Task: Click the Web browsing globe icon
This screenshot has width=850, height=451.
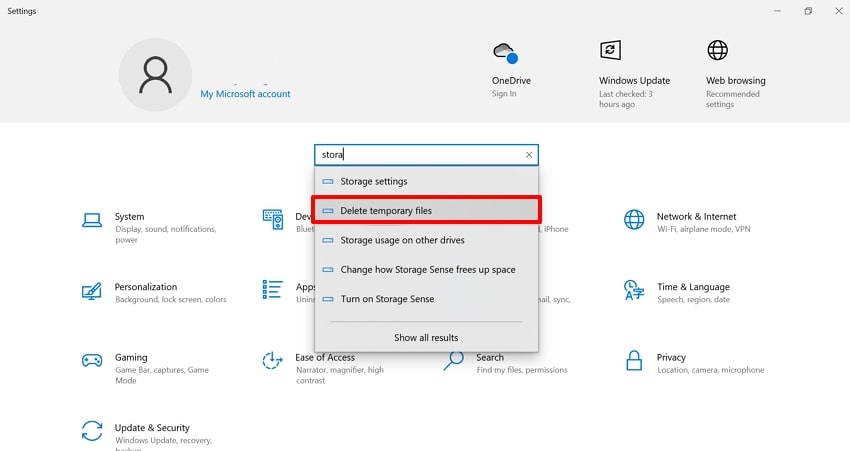Action: (717, 50)
